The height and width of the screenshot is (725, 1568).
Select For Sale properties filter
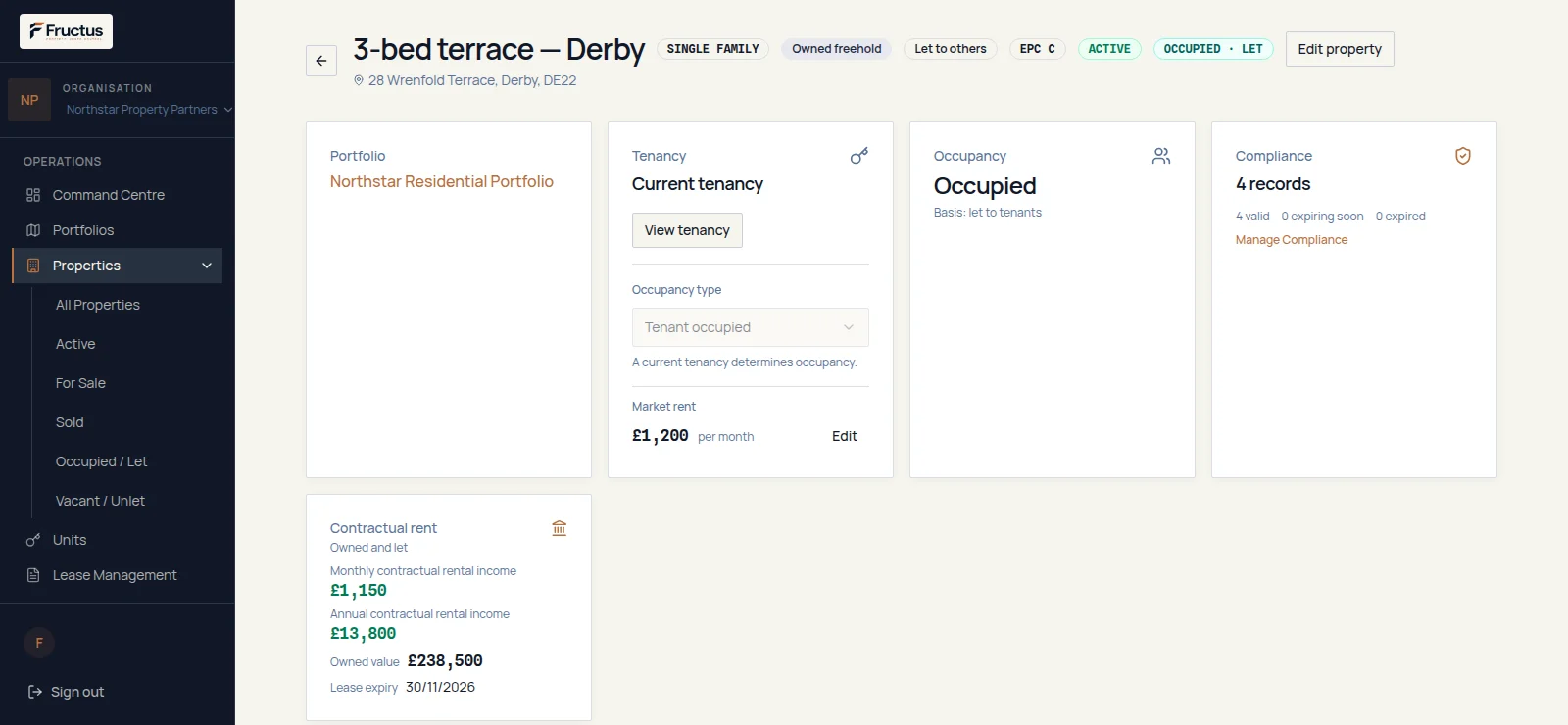[x=80, y=383]
